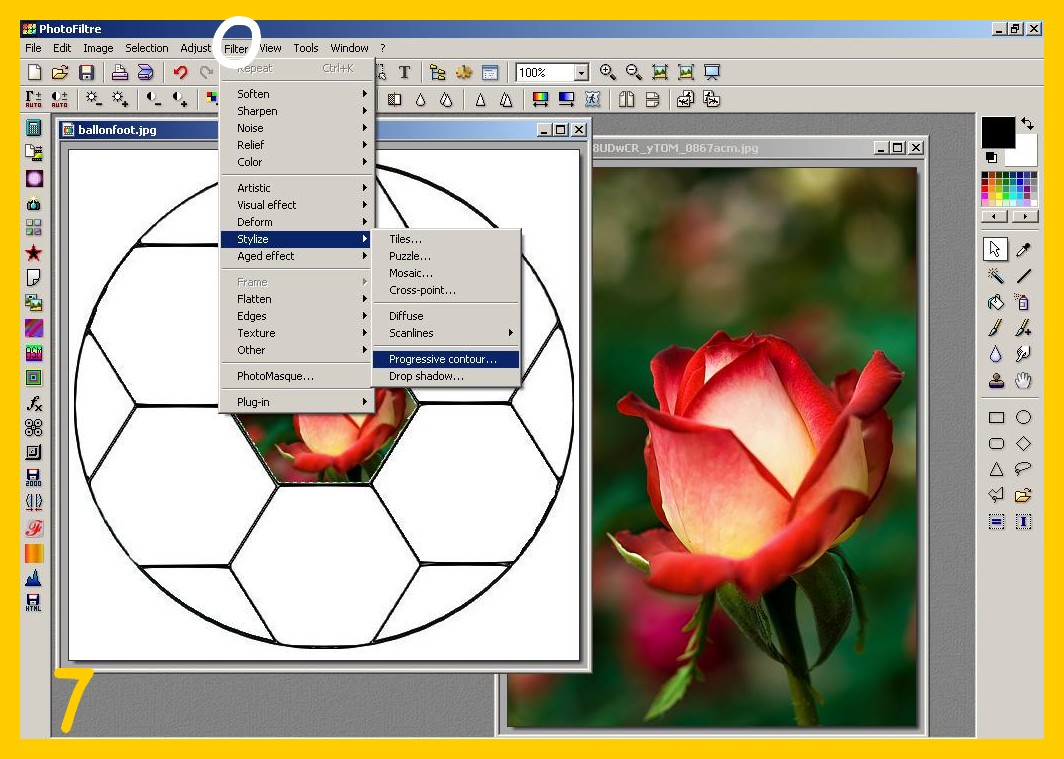Image resolution: width=1064 pixels, height=759 pixels.
Task: Select Drop shadow filter option
Action: (x=426, y=376)
